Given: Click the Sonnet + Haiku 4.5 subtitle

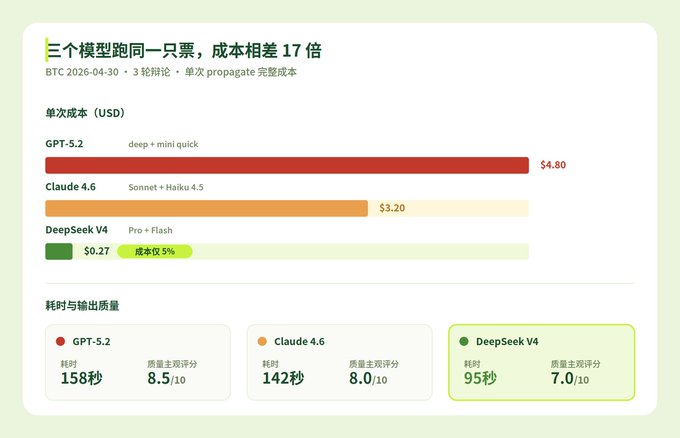Looking at the screenshot, I should [x=166, y=187].
